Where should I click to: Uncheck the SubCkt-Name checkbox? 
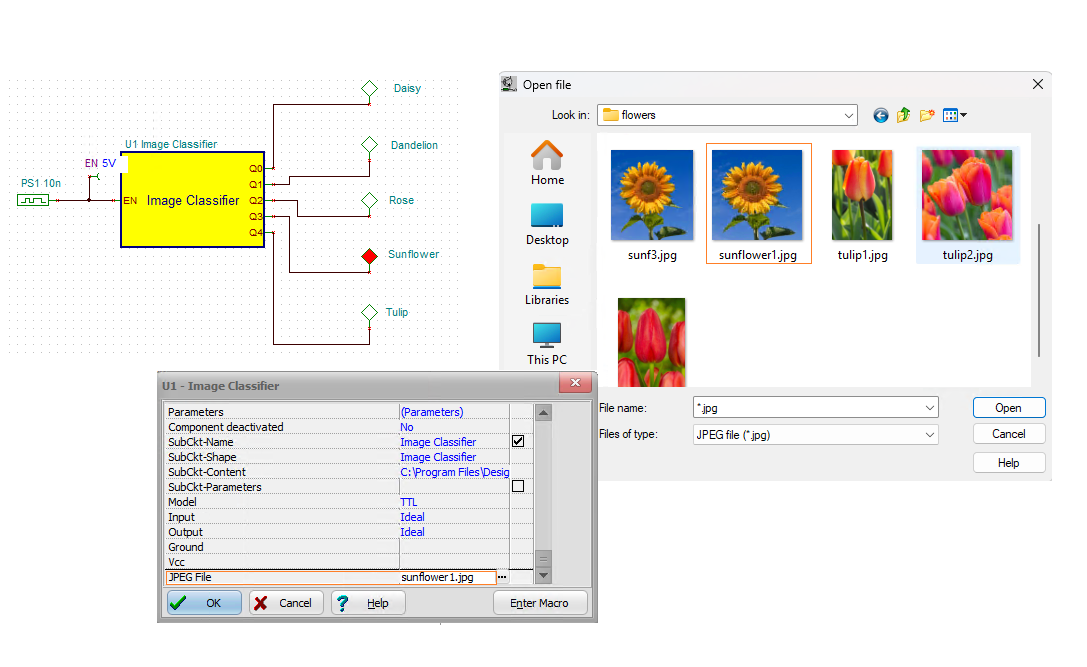pyautogui.click(x=517, y=442)
